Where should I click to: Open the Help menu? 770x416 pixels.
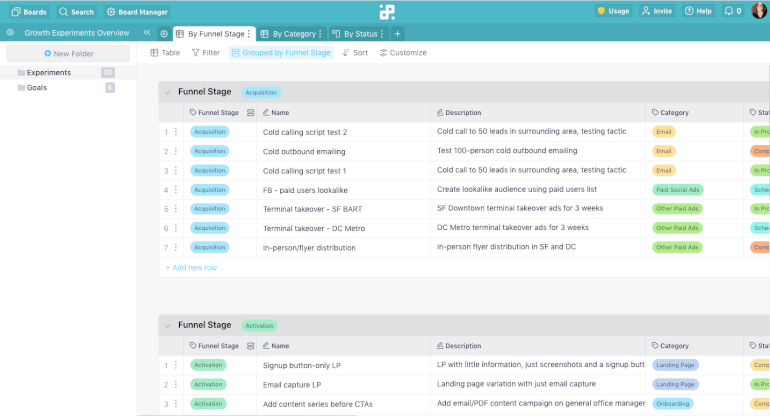pos(698,11)
